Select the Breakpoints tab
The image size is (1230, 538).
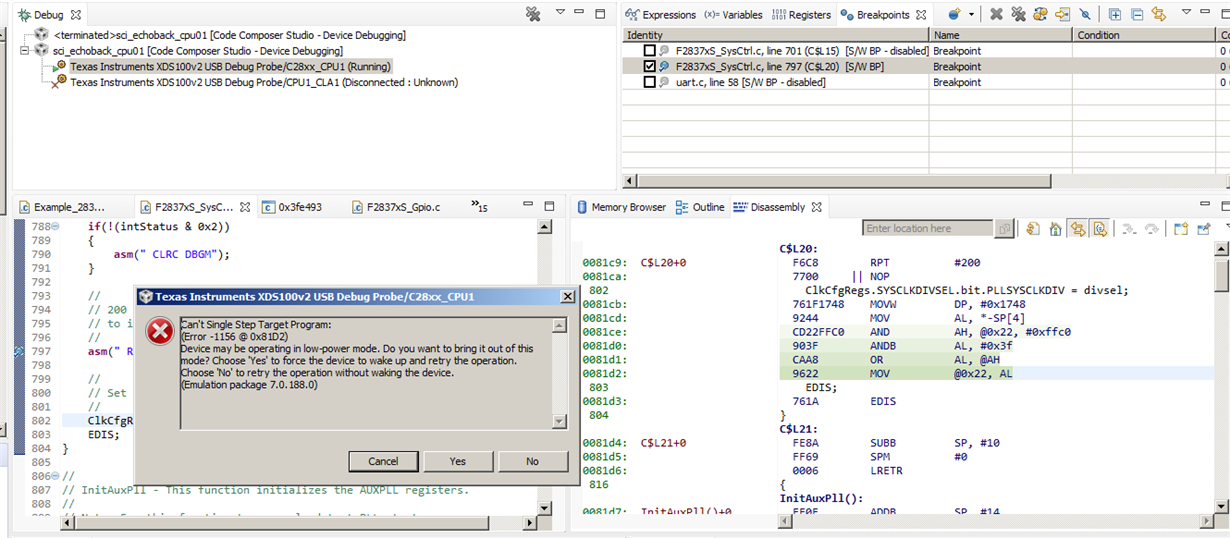tap(882, 15)
